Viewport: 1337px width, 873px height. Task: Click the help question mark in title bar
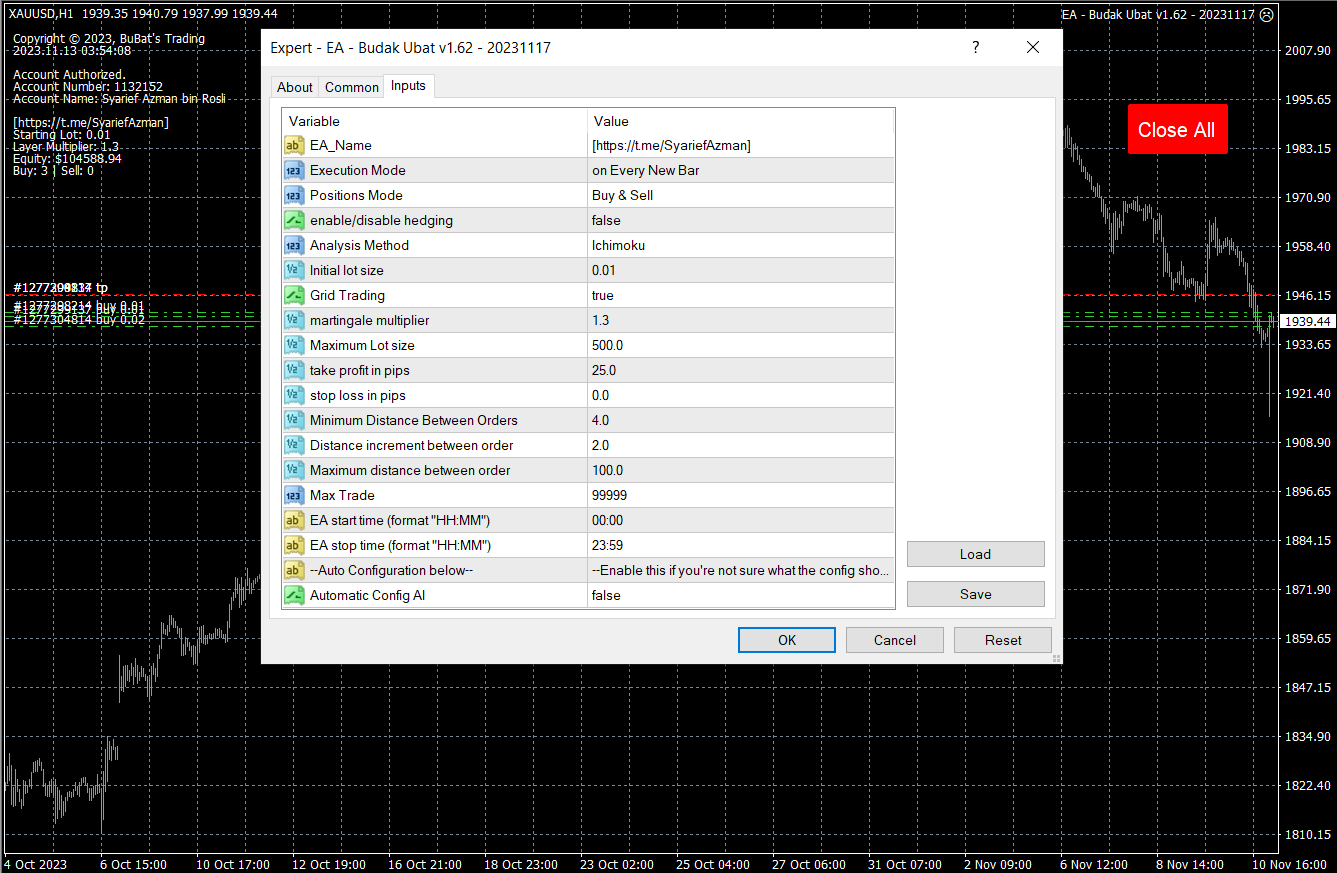click(976, 48)
